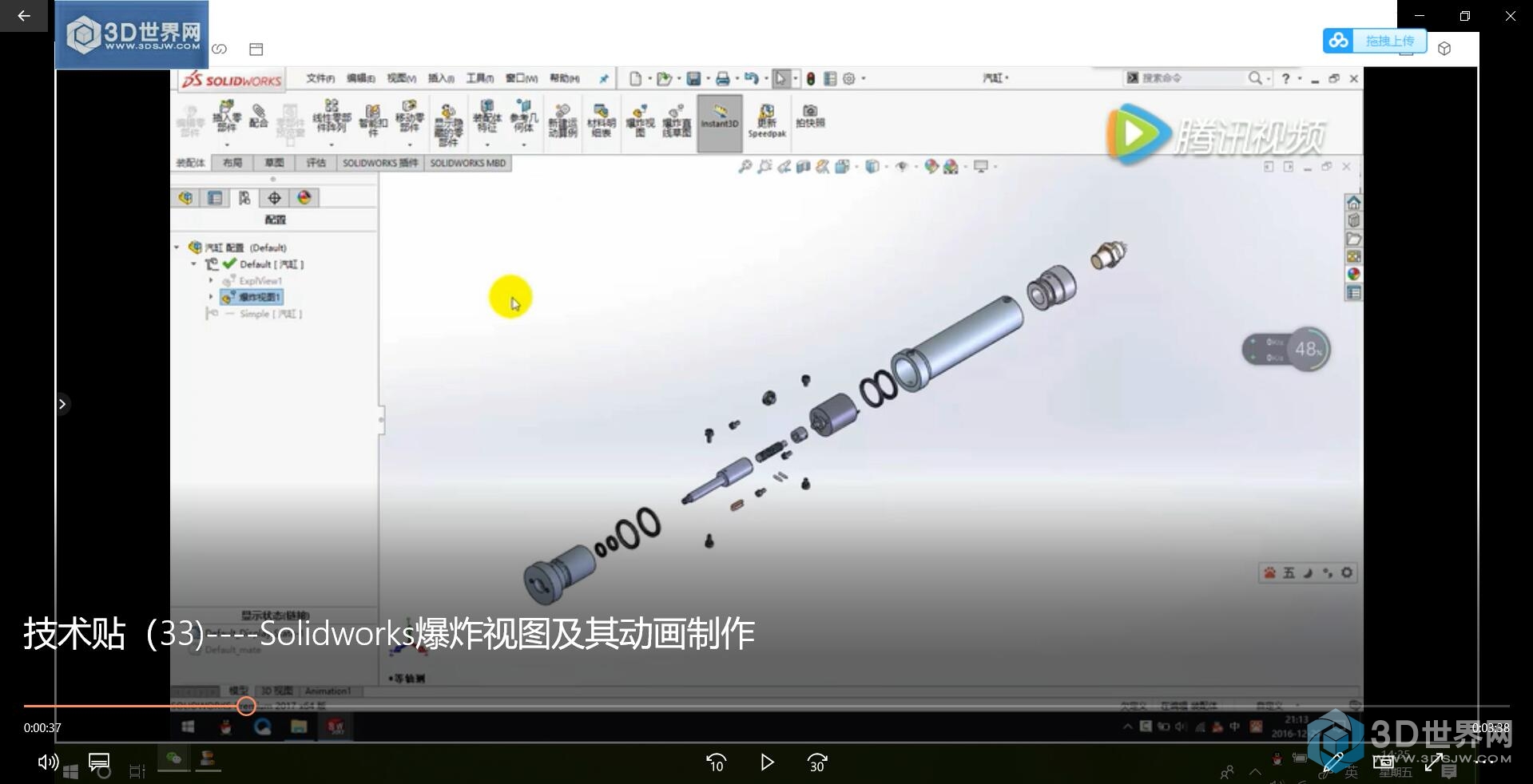The height and width of the screenshot is (784, 1533).
Task: Switch to SOLIDWORKS MBD tab
Action: [x=468, y=163]
